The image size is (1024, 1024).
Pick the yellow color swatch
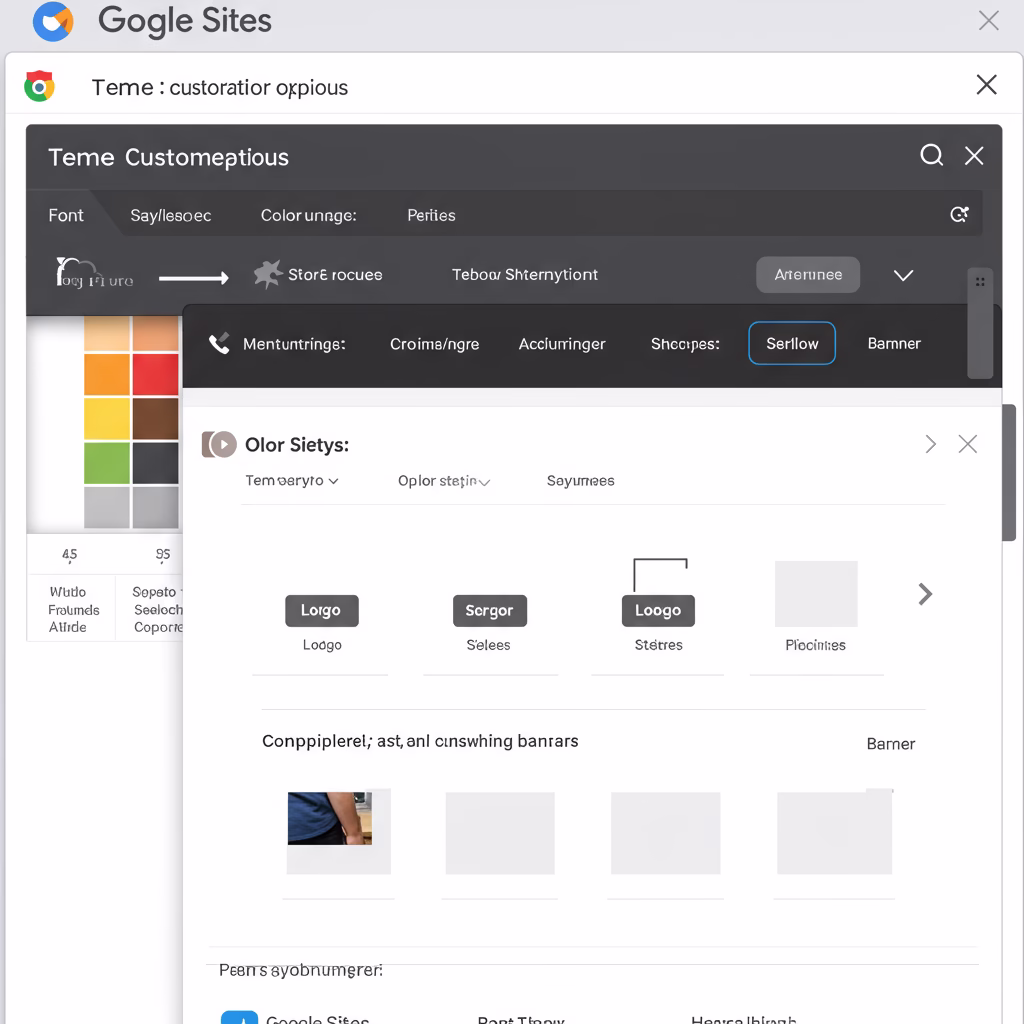pos(107,419)
